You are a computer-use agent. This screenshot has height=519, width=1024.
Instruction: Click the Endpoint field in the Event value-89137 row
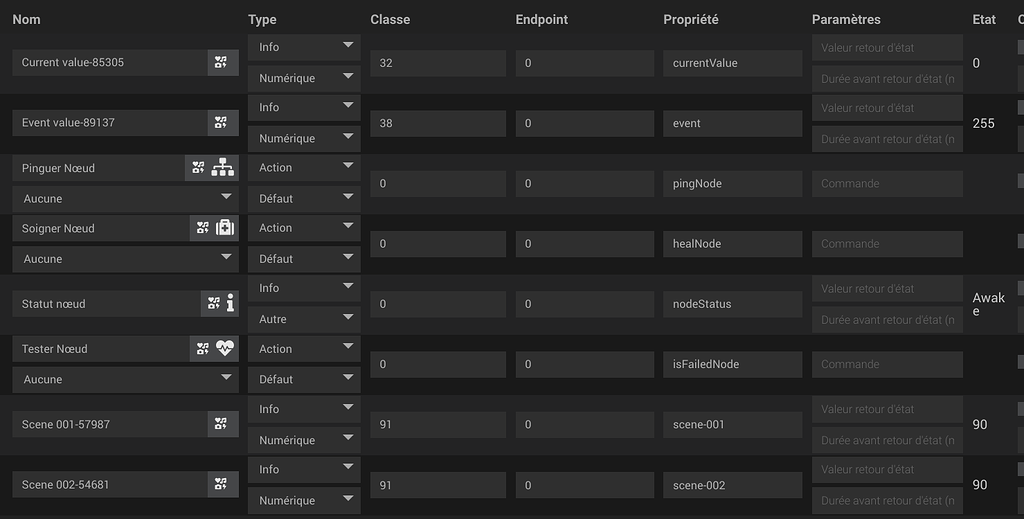(583, 123)
